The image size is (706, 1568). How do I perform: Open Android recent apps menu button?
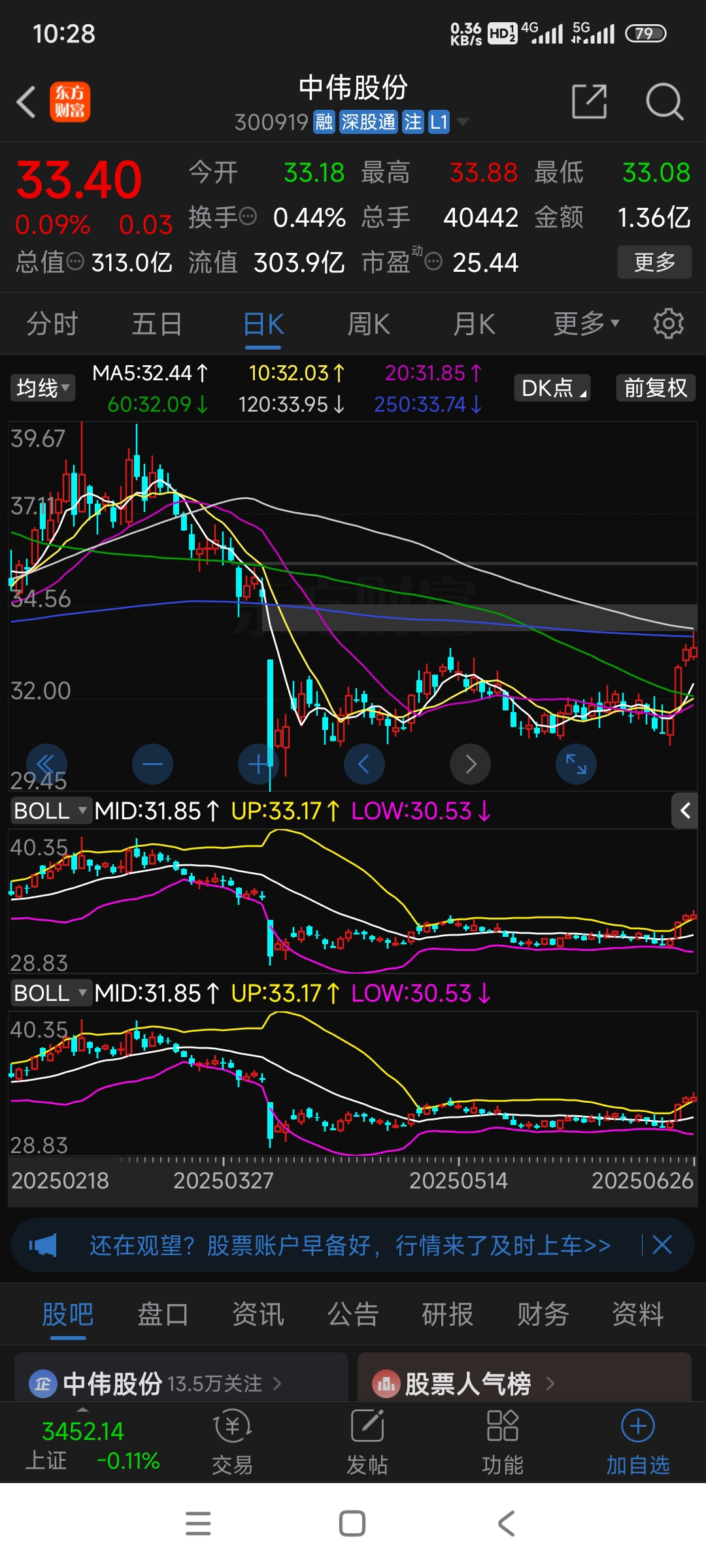click(198, 1524)
